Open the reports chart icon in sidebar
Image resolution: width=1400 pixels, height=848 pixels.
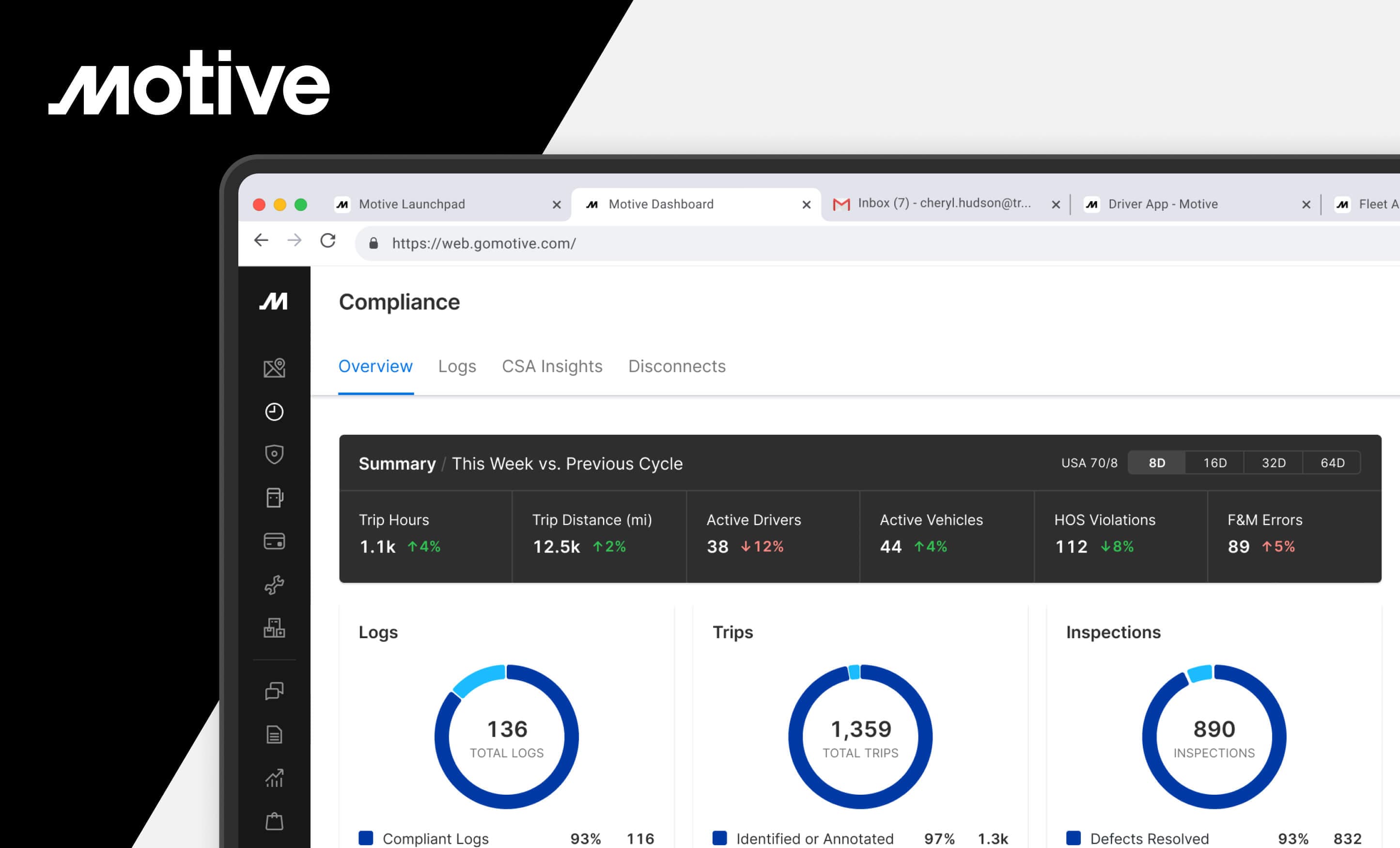tap(275, 778)
